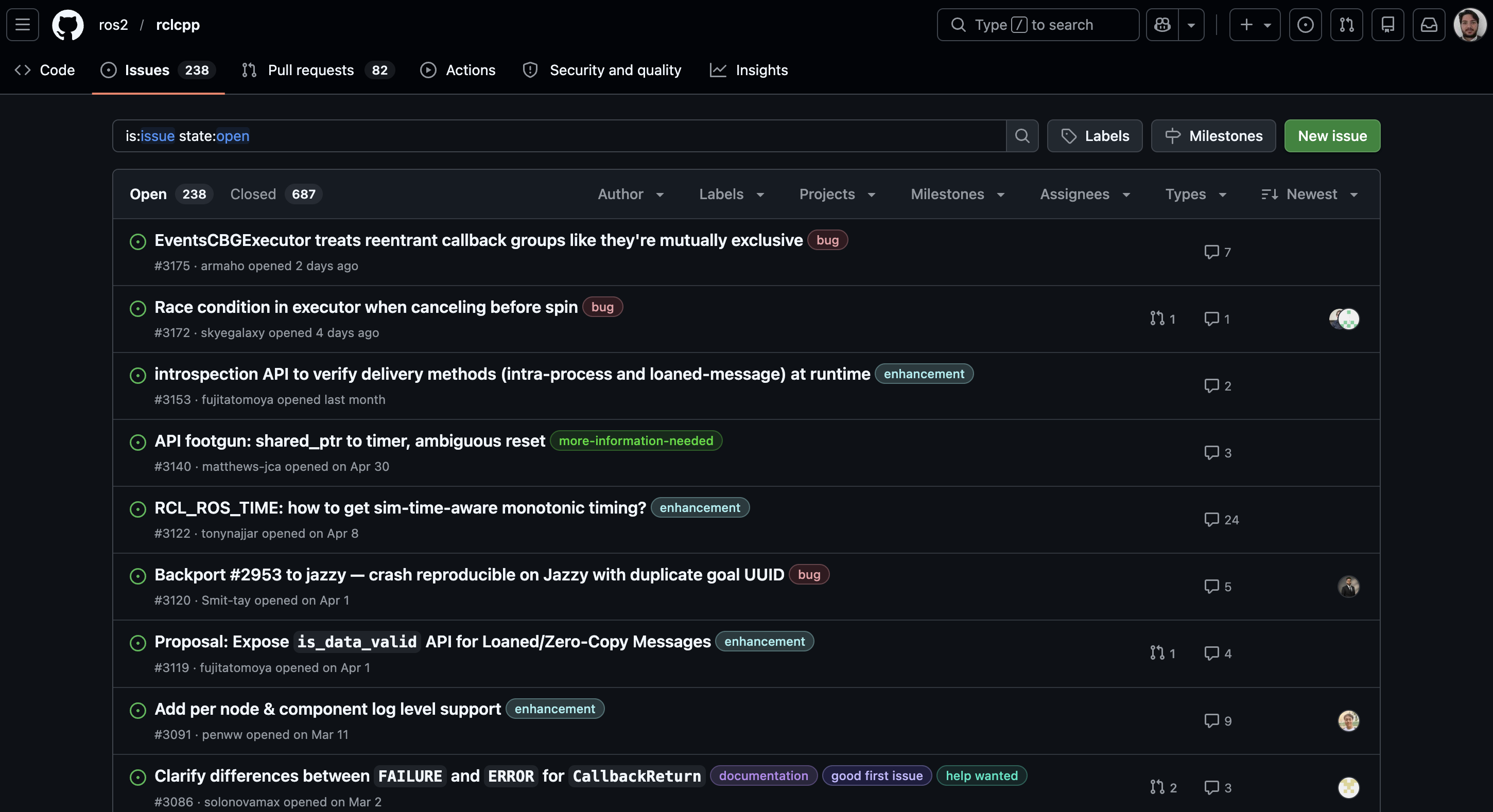Open the Newest sort dropdown
The image size is (1493, 812).
pyautogui.click(x=1309, y=194)
